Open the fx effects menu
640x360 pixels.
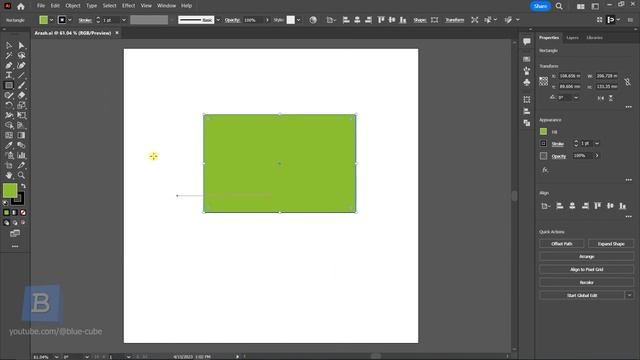point(545,170)
